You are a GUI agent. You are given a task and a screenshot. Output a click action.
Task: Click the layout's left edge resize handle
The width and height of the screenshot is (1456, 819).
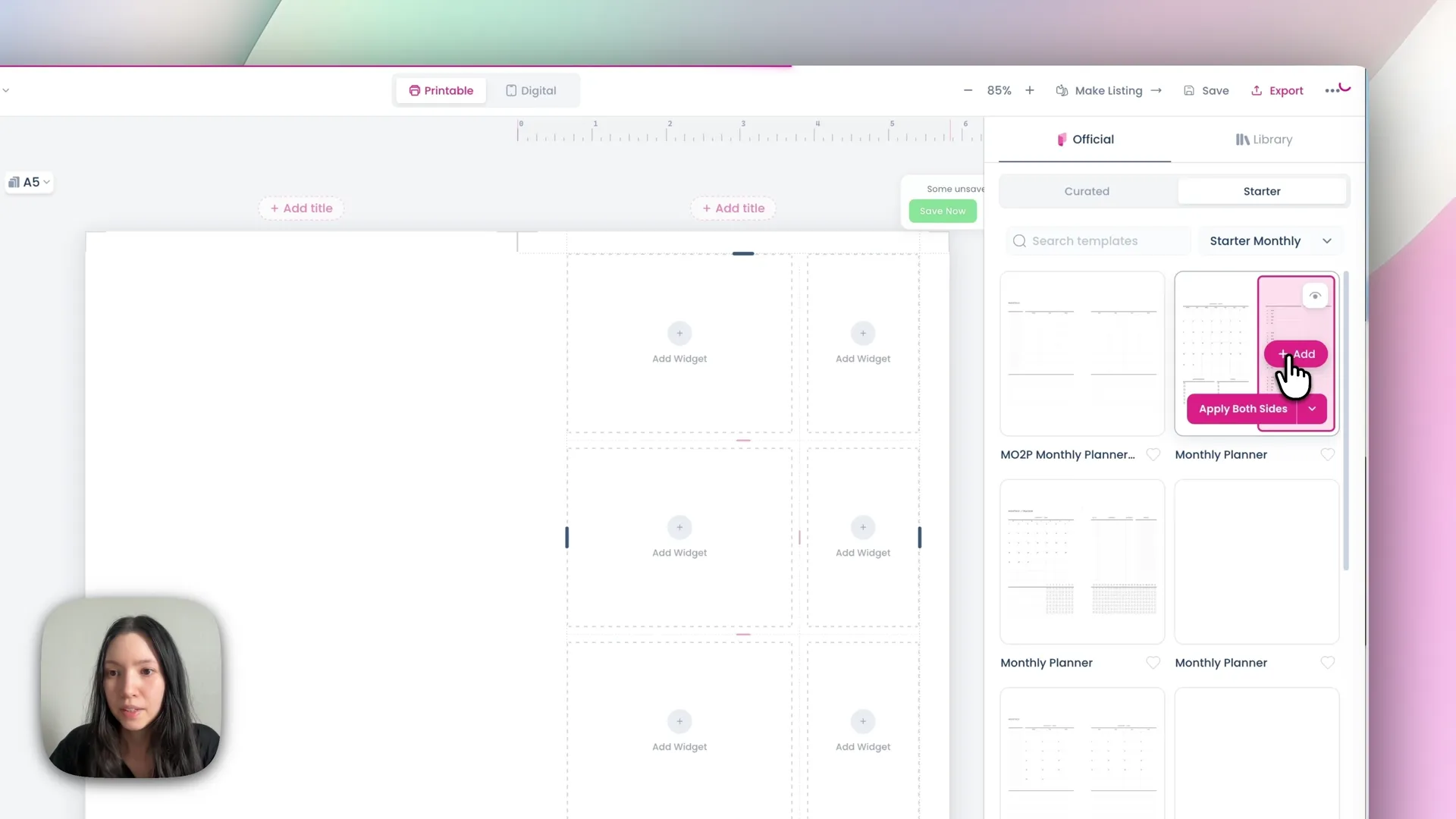tap(566, 538)
